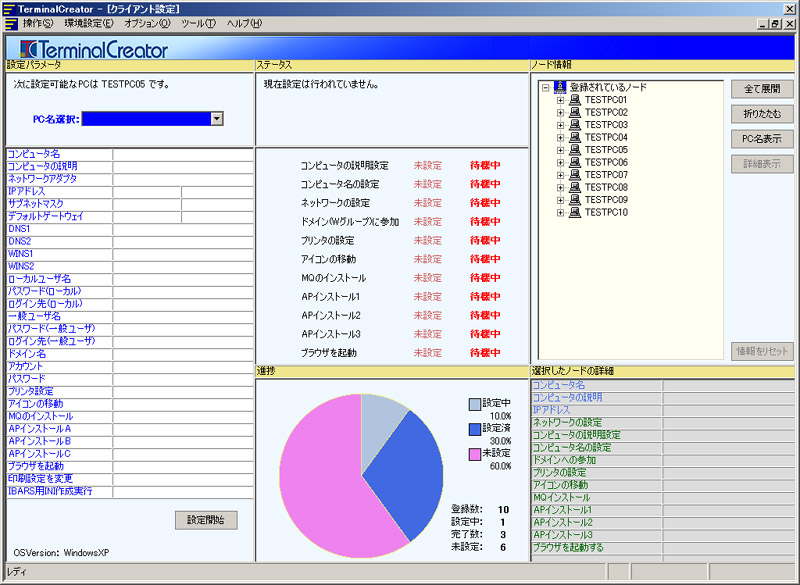The width and height of the screenshot is (800, 585).
Task: Click the 設定中 legend color swatch
Action: pos(474,404)
